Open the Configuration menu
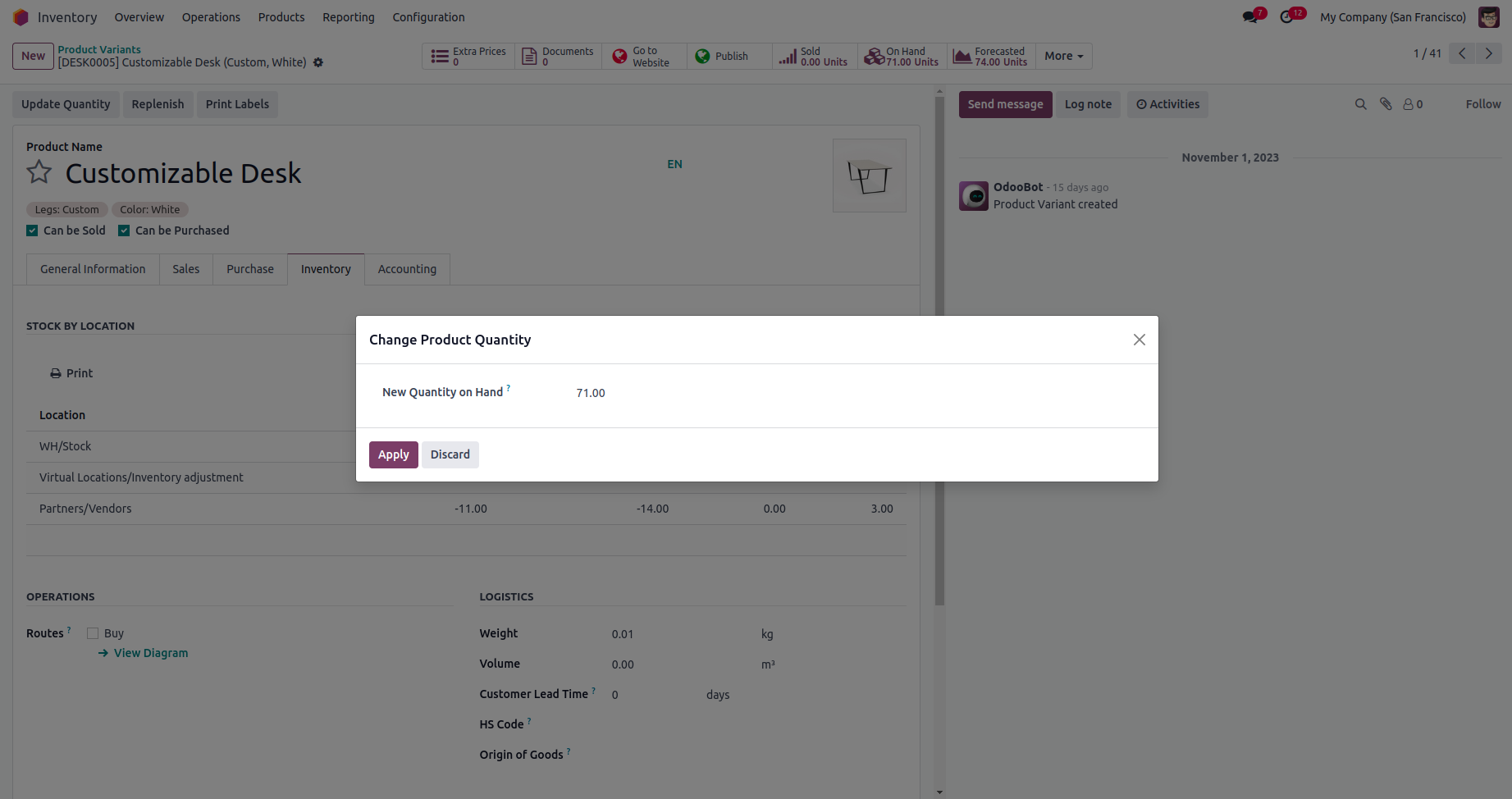The width and height of the screenshot is (1512, 799). pyautogui.click(x=428, y=17)
